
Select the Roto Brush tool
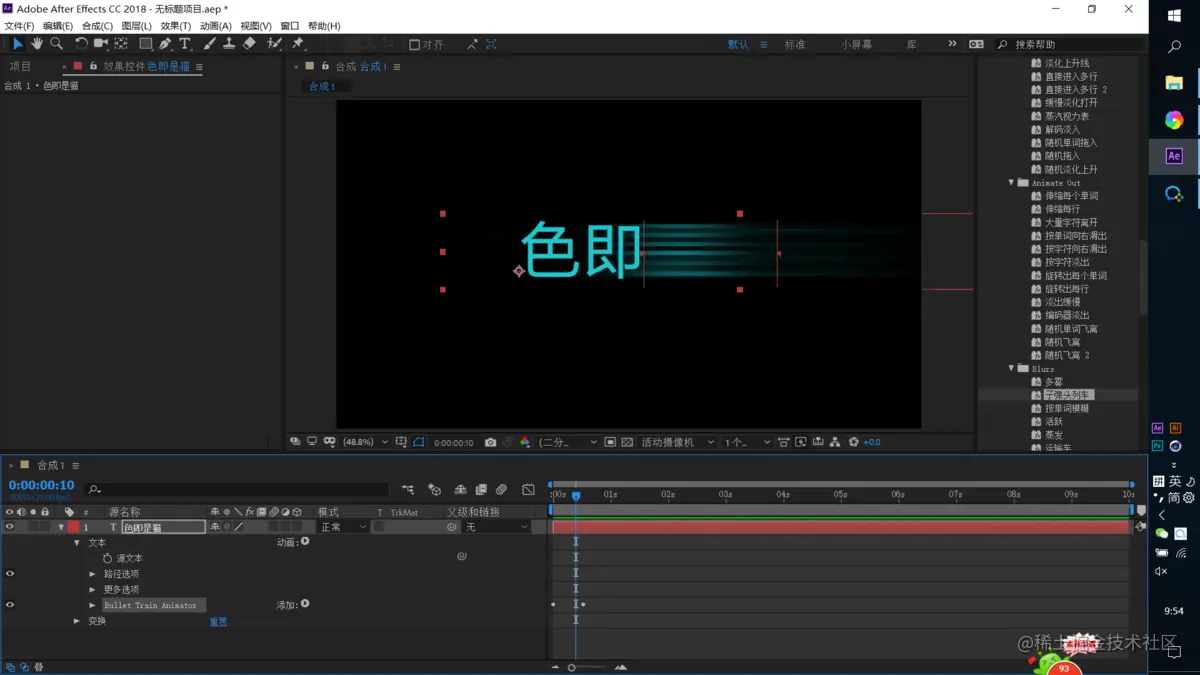(x=274, y=44)
